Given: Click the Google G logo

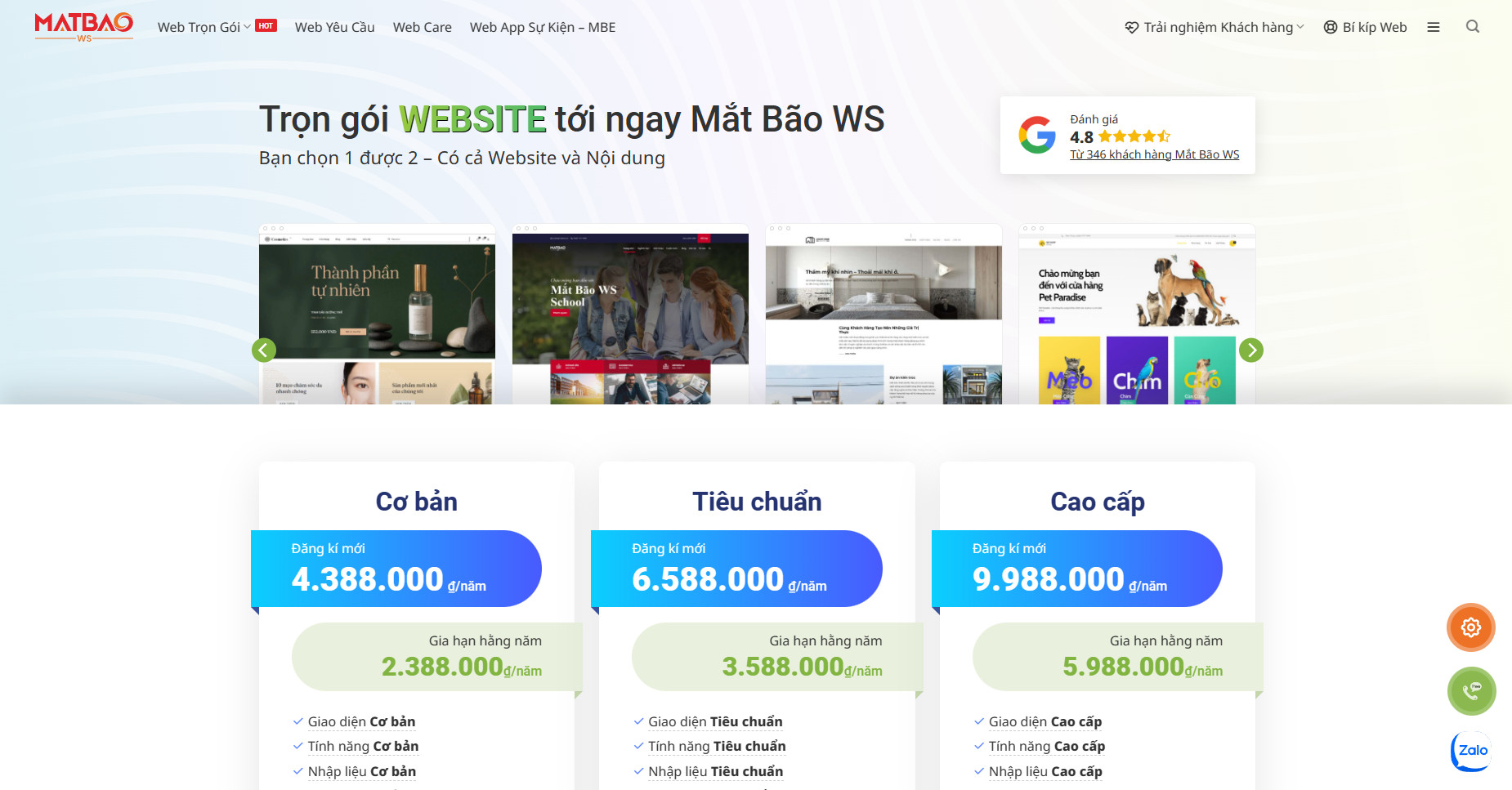Looking at the screenshot, I should [x=1037, y=135].
